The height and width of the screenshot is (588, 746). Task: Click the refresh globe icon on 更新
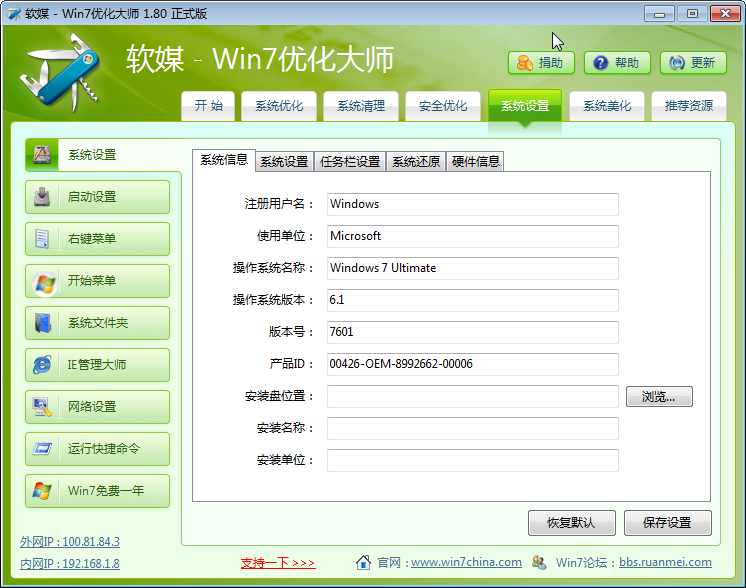pyautogui.click(x=677, y=63)
